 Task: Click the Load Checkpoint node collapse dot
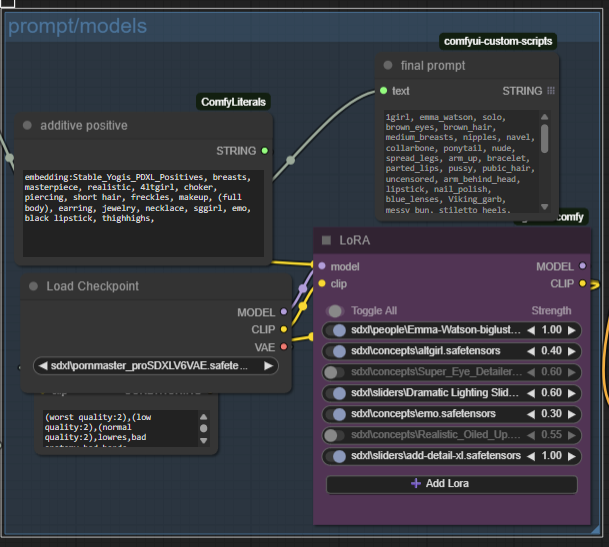33,286
